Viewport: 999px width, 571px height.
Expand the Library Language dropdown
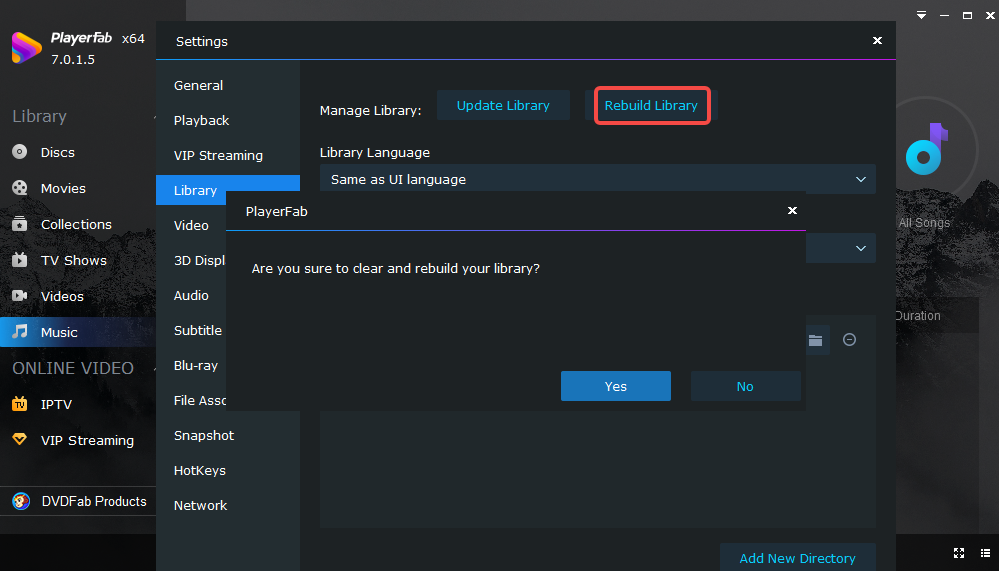click(598, 180)
